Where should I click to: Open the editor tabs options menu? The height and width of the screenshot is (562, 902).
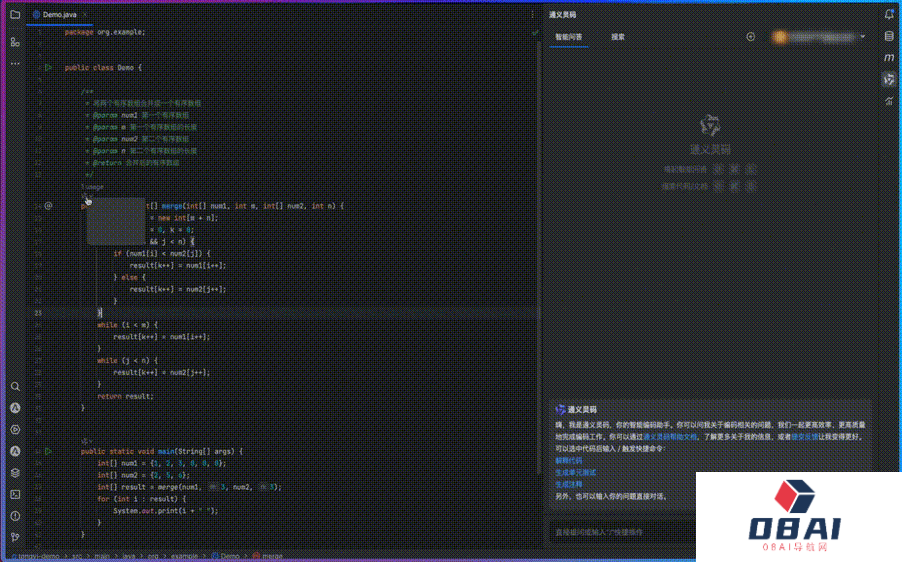[x=531, y=15]
